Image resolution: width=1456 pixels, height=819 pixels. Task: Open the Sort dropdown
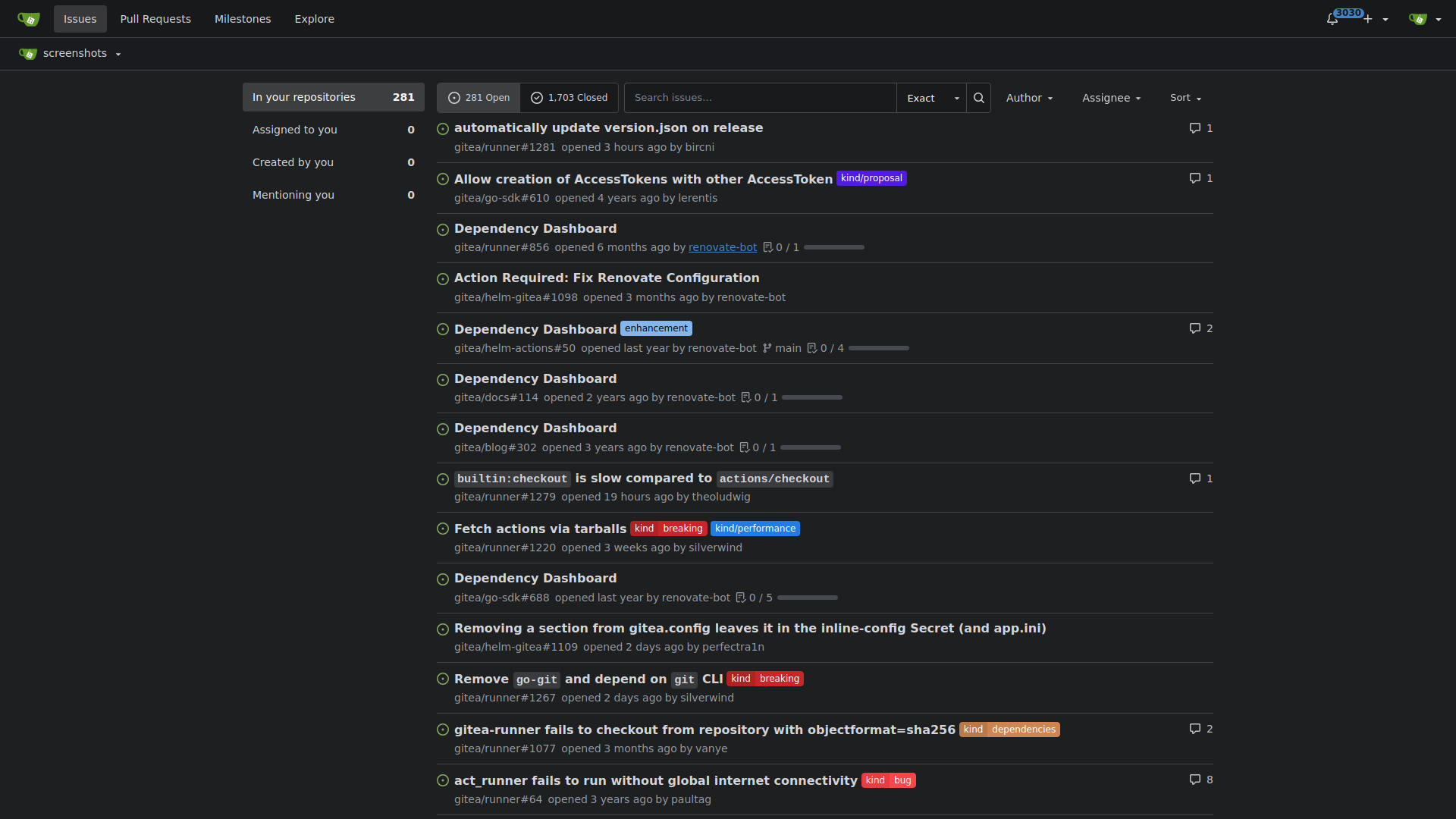[1185, 98]
